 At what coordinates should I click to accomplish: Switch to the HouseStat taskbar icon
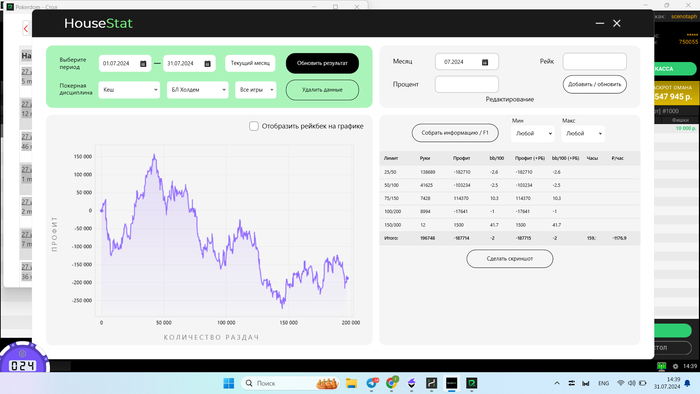pyautogui.click(x=451, y=383)
